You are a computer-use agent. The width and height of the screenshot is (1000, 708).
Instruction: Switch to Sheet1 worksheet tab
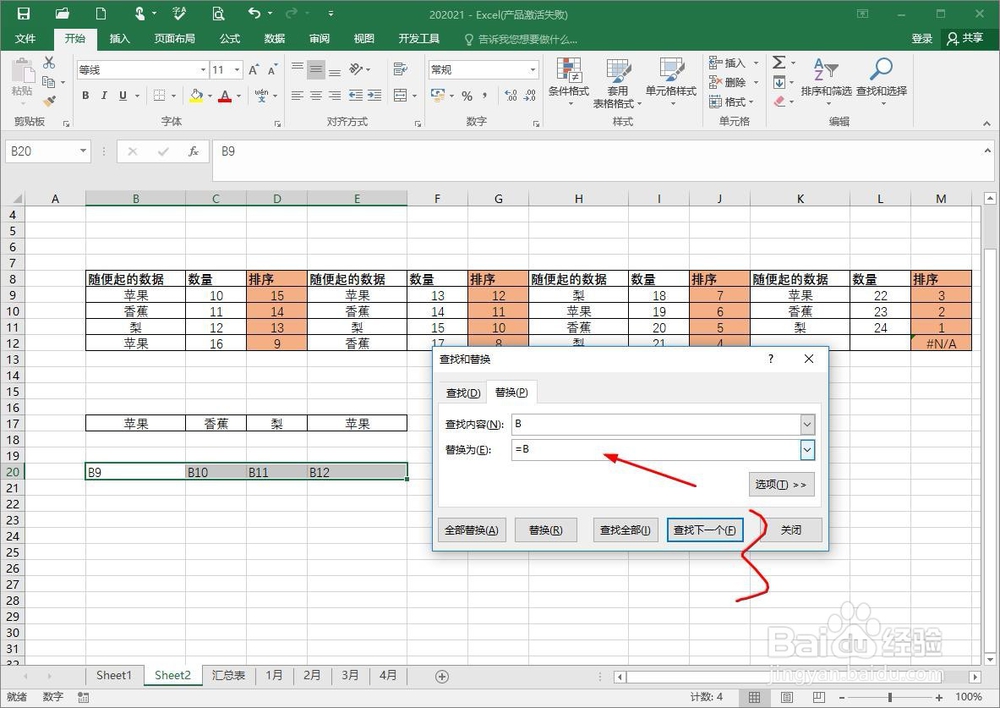114,675
